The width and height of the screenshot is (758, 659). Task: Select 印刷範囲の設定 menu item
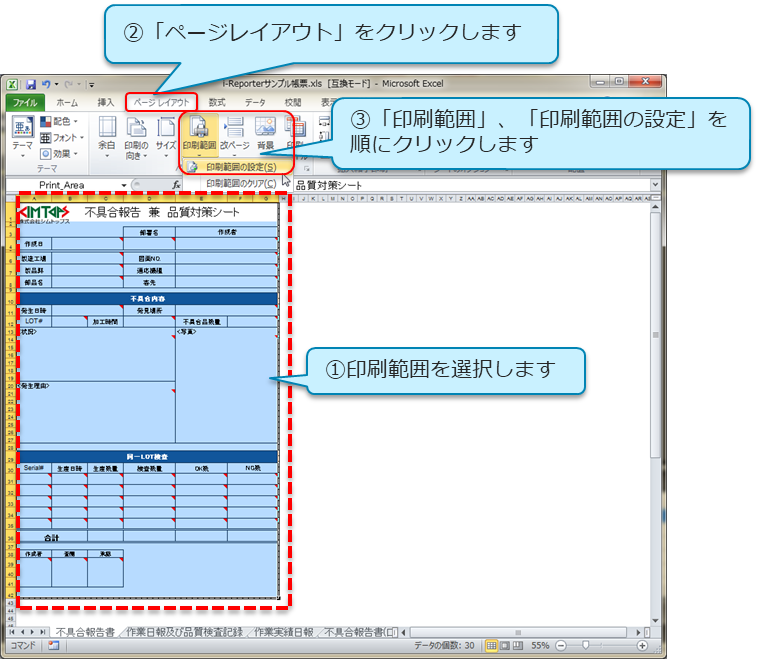click(x=241, y=167)
